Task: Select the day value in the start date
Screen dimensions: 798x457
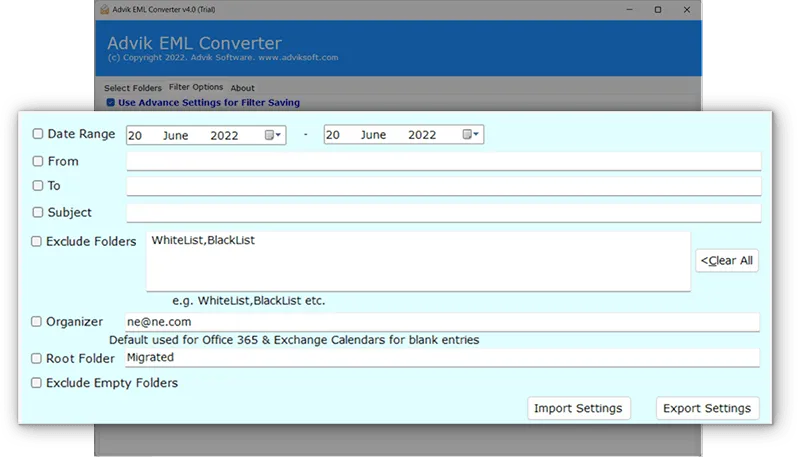Action: (135, 135)
